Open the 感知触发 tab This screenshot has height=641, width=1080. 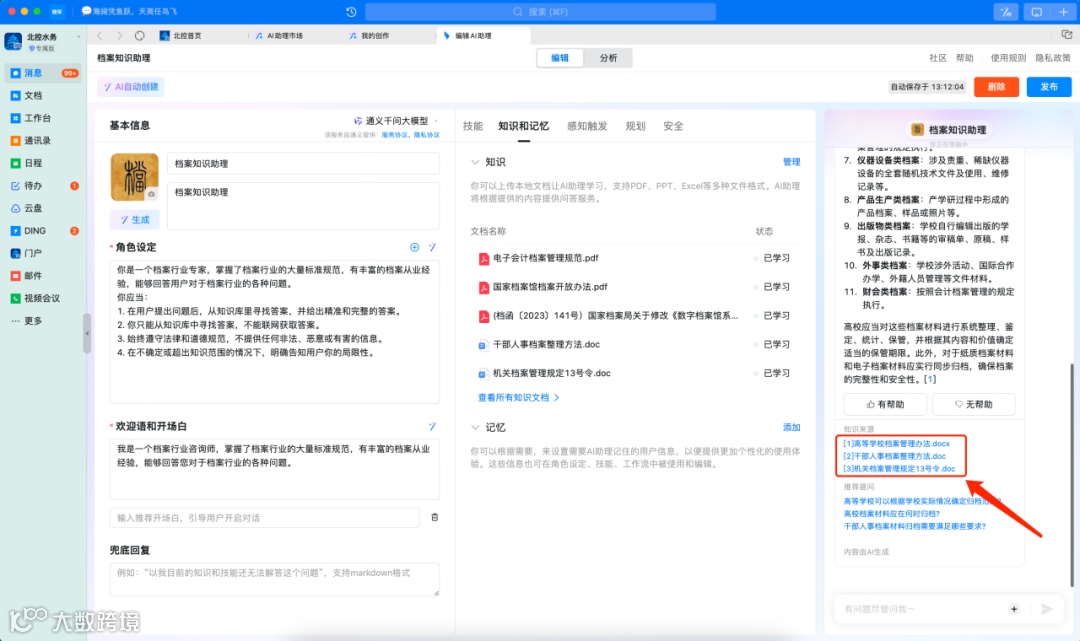coord(587,126)
